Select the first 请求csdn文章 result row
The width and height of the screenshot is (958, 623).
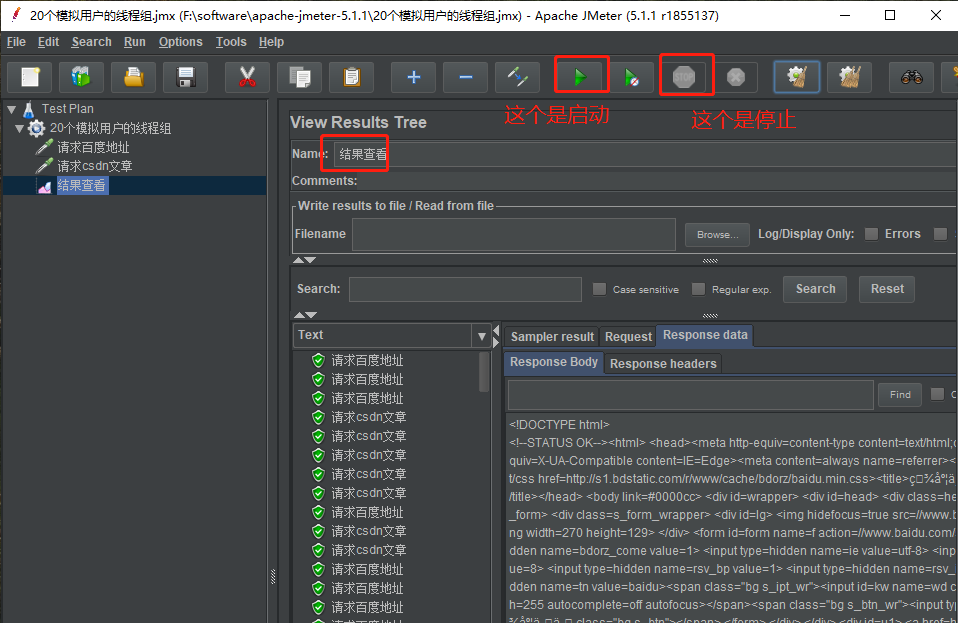coord(368,417)
